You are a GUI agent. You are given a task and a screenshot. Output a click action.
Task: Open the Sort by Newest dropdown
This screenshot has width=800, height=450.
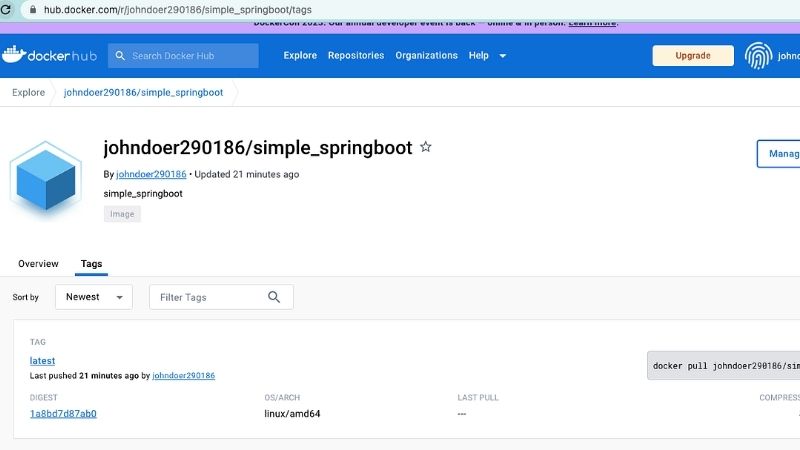tap(94, 297)
